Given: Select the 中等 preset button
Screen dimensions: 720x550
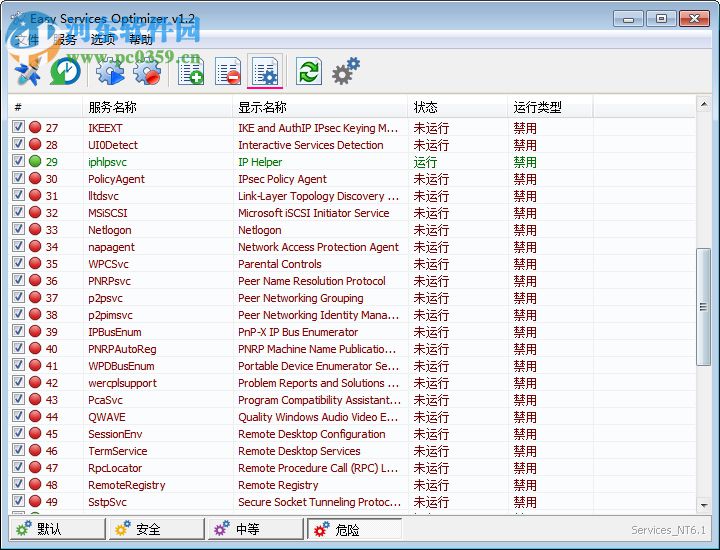Looking at the screenshot, I should [x=256, y=529].
